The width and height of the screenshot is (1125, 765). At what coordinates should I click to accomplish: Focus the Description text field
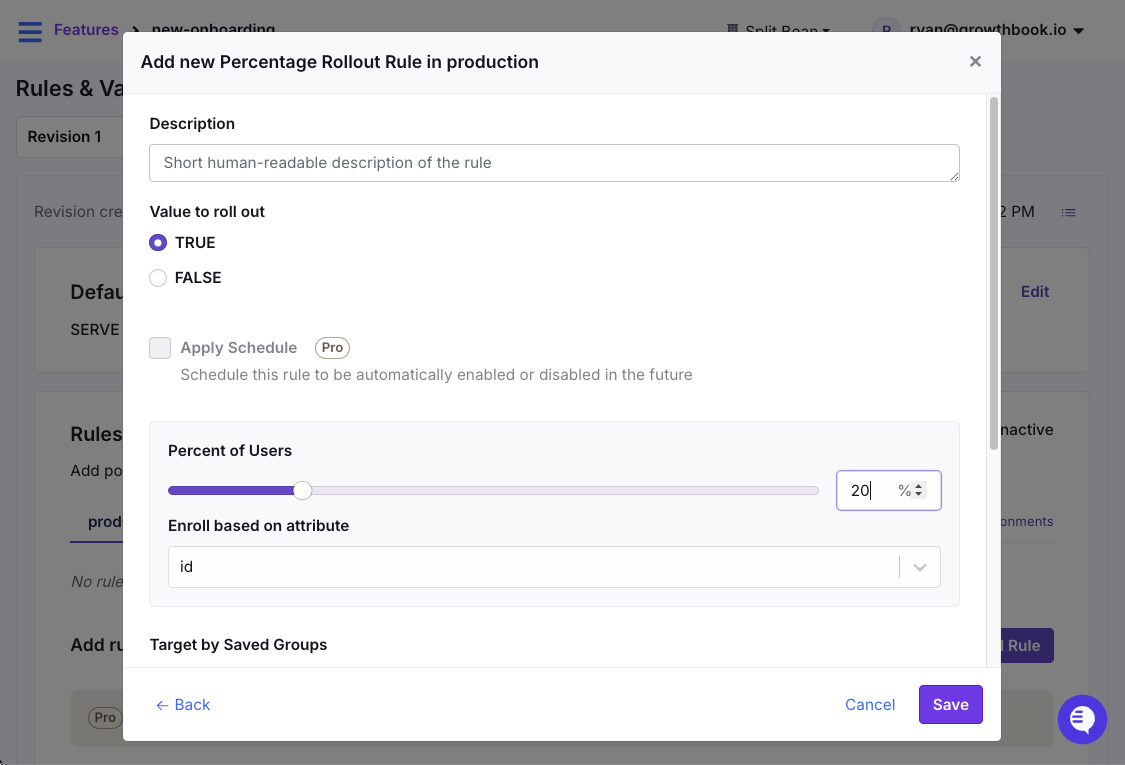click(554, 163)
